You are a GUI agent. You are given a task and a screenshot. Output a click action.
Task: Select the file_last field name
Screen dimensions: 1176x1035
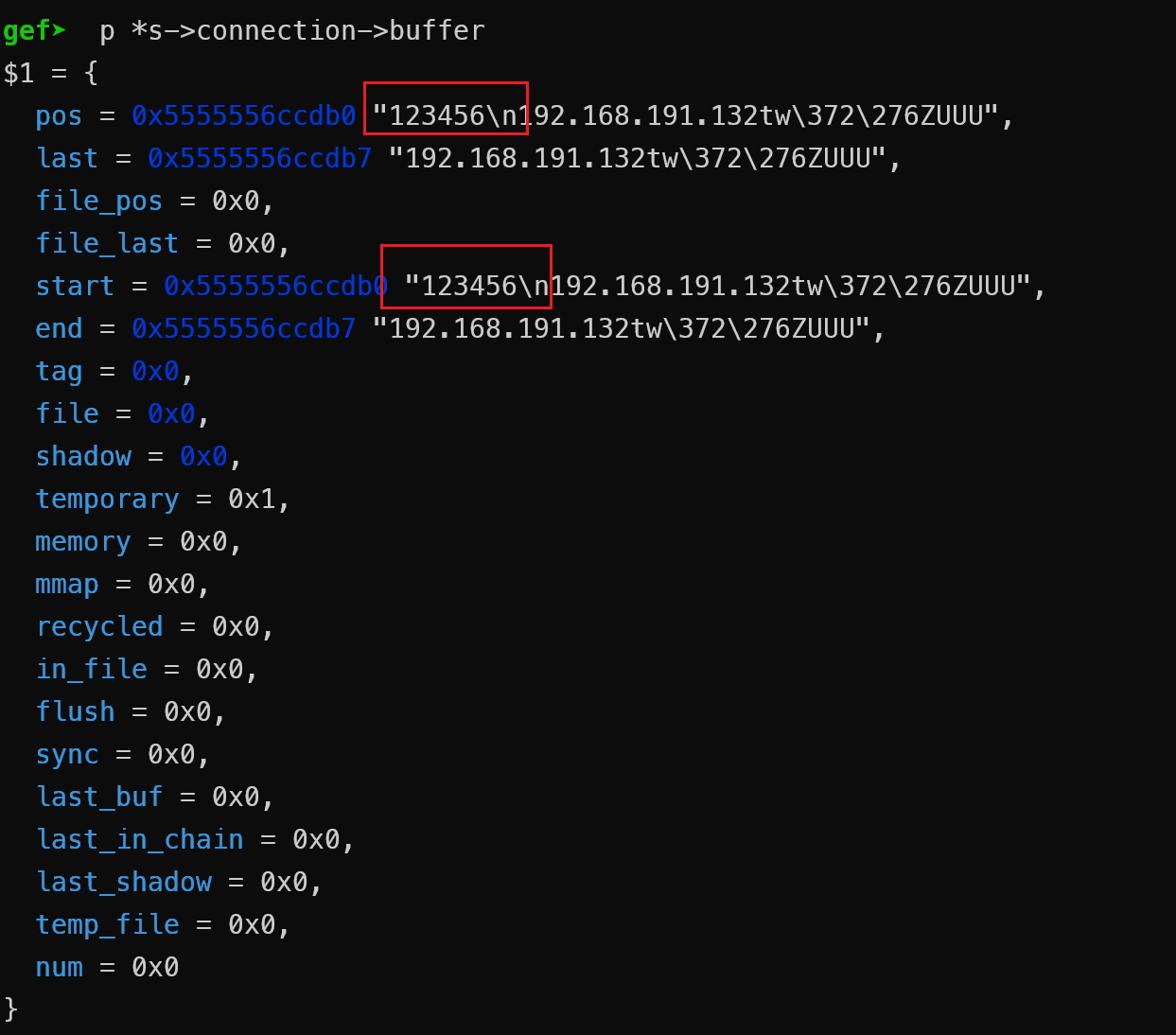pos(107,243)
